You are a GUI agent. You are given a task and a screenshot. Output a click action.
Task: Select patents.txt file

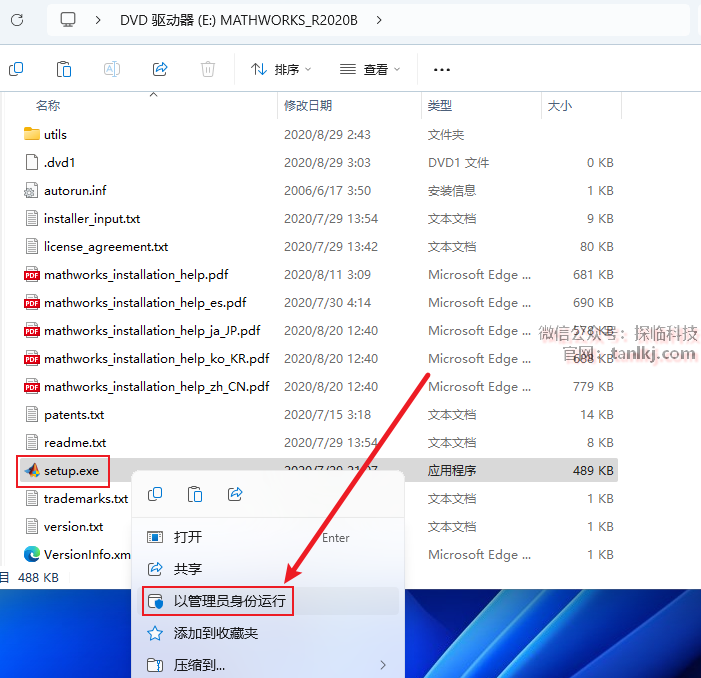(x=74, y=415)
